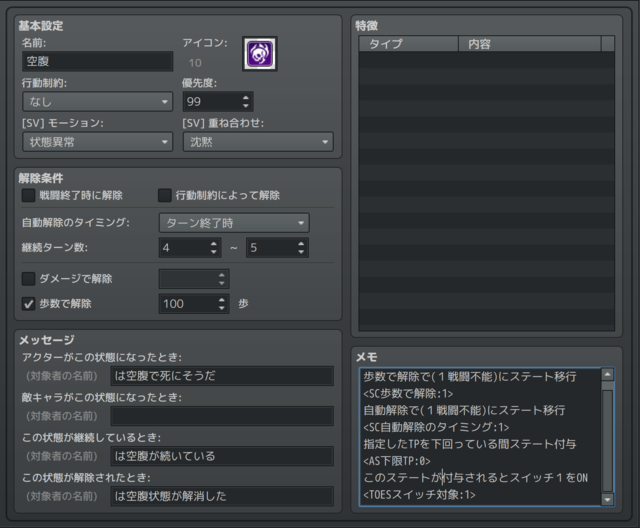The width and height of the screenshot is (640, 528).
Task: Decrease 優先度 value with down arrow
Action: 246,106
